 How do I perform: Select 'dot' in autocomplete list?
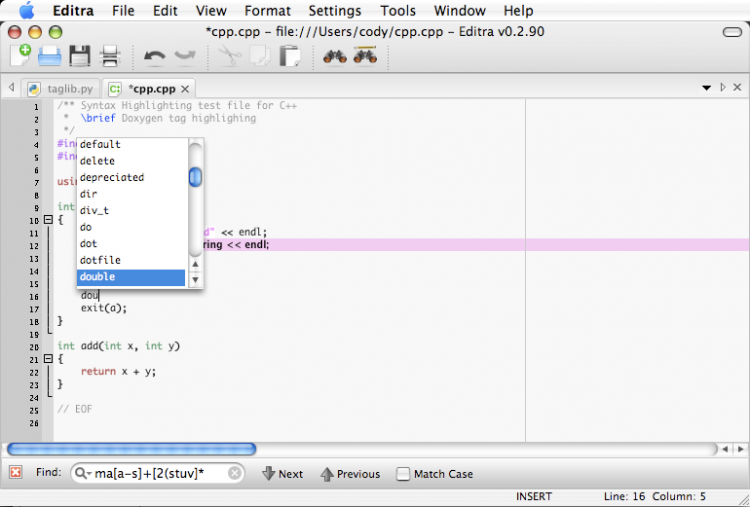pyautogui.click(x=131, y=243)
